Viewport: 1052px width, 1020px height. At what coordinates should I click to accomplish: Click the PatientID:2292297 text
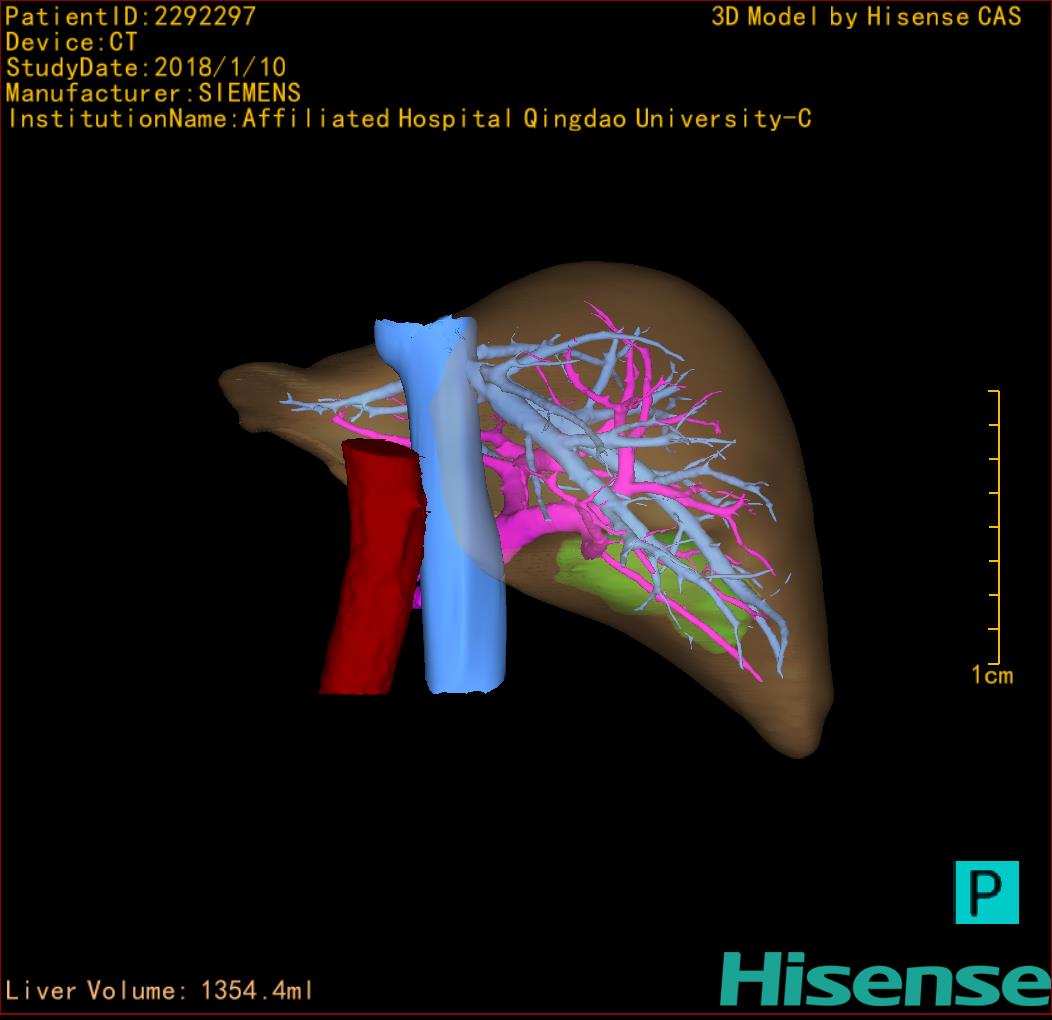tap(130, 16)
